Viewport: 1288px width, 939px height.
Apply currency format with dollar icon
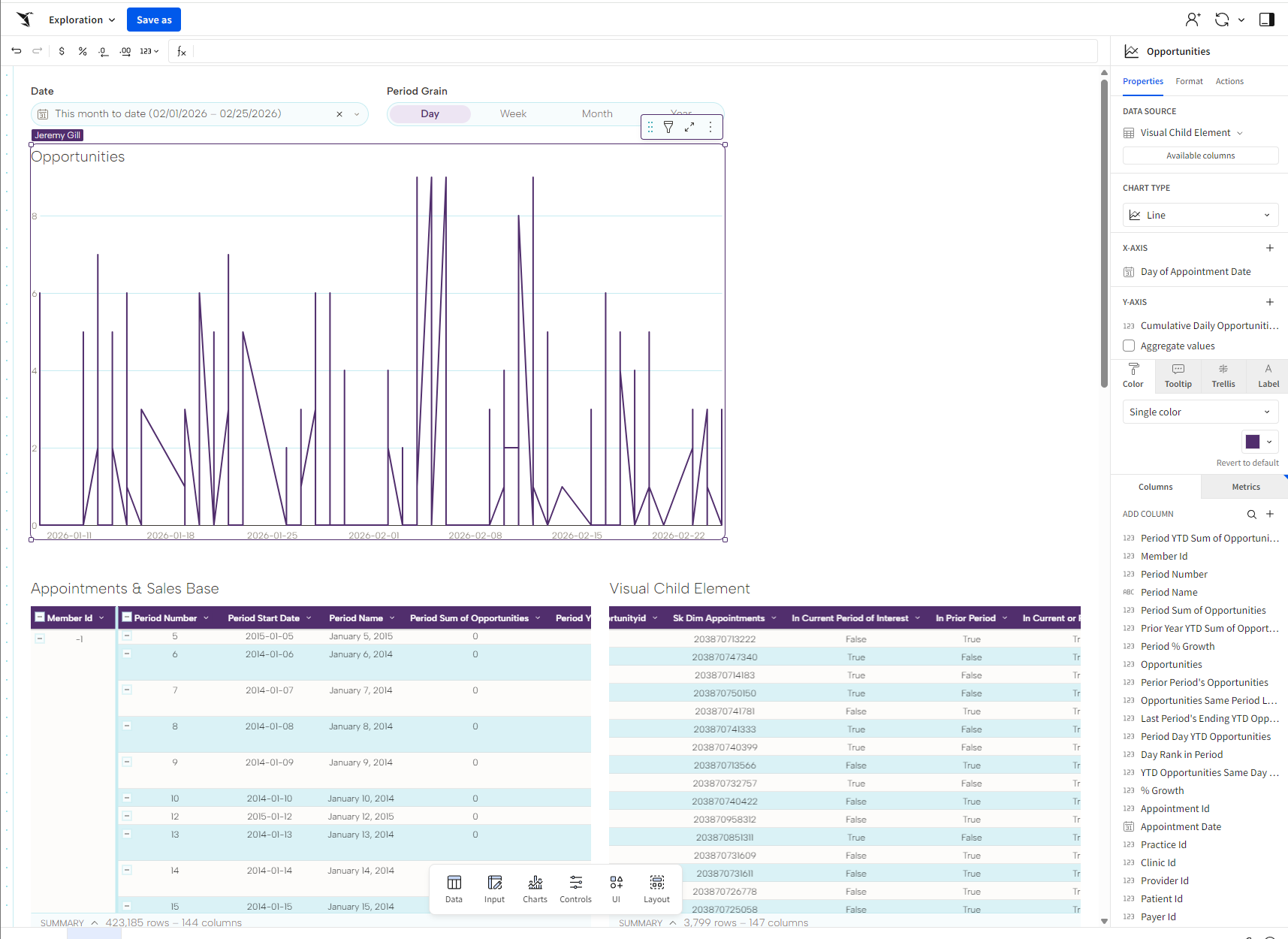[62, 51]
